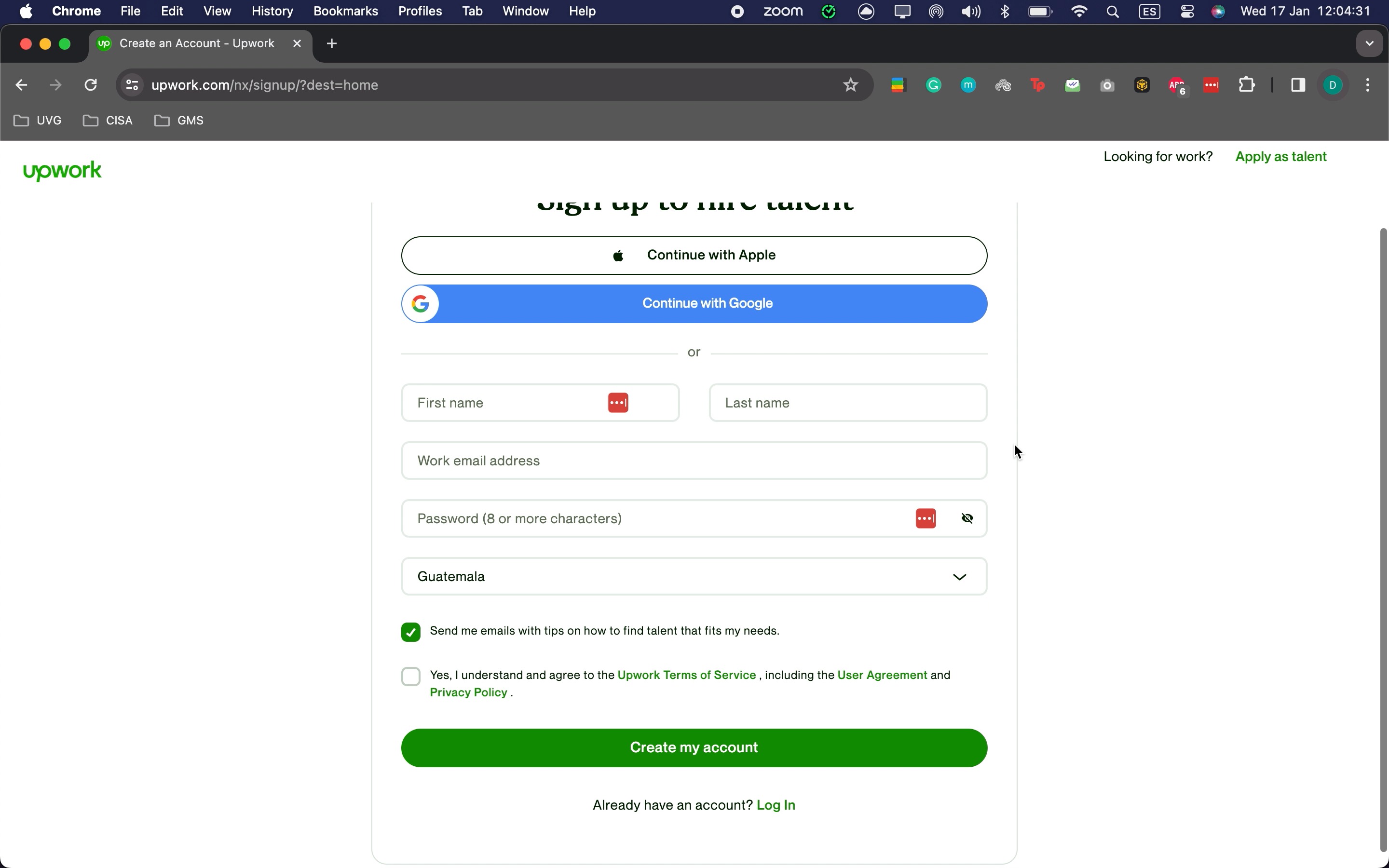Click the Upwork logo
Screen dimensions: 1389x868
click(62, 171)
